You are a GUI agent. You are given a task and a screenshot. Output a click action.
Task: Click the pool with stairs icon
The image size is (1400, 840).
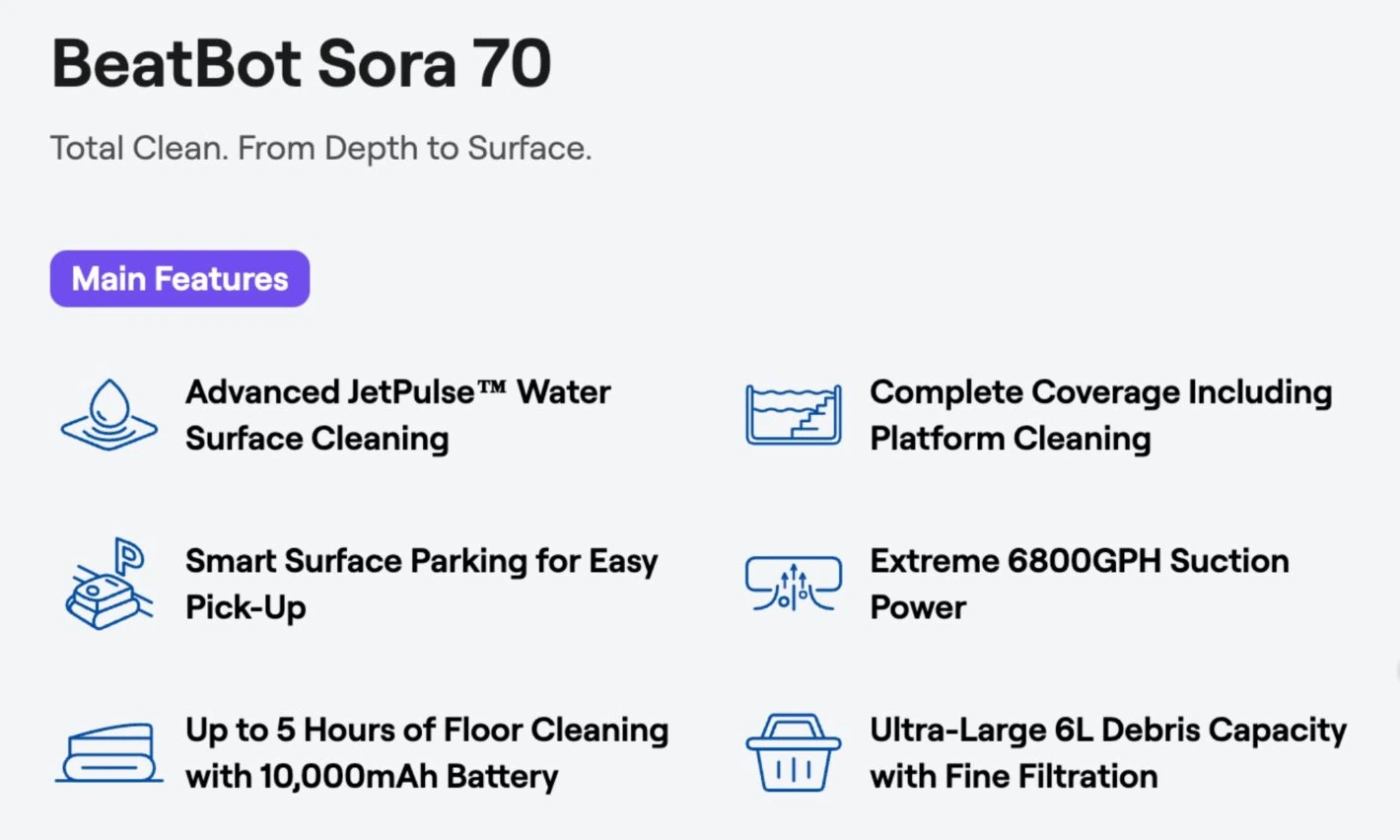[x=794, y=415]
